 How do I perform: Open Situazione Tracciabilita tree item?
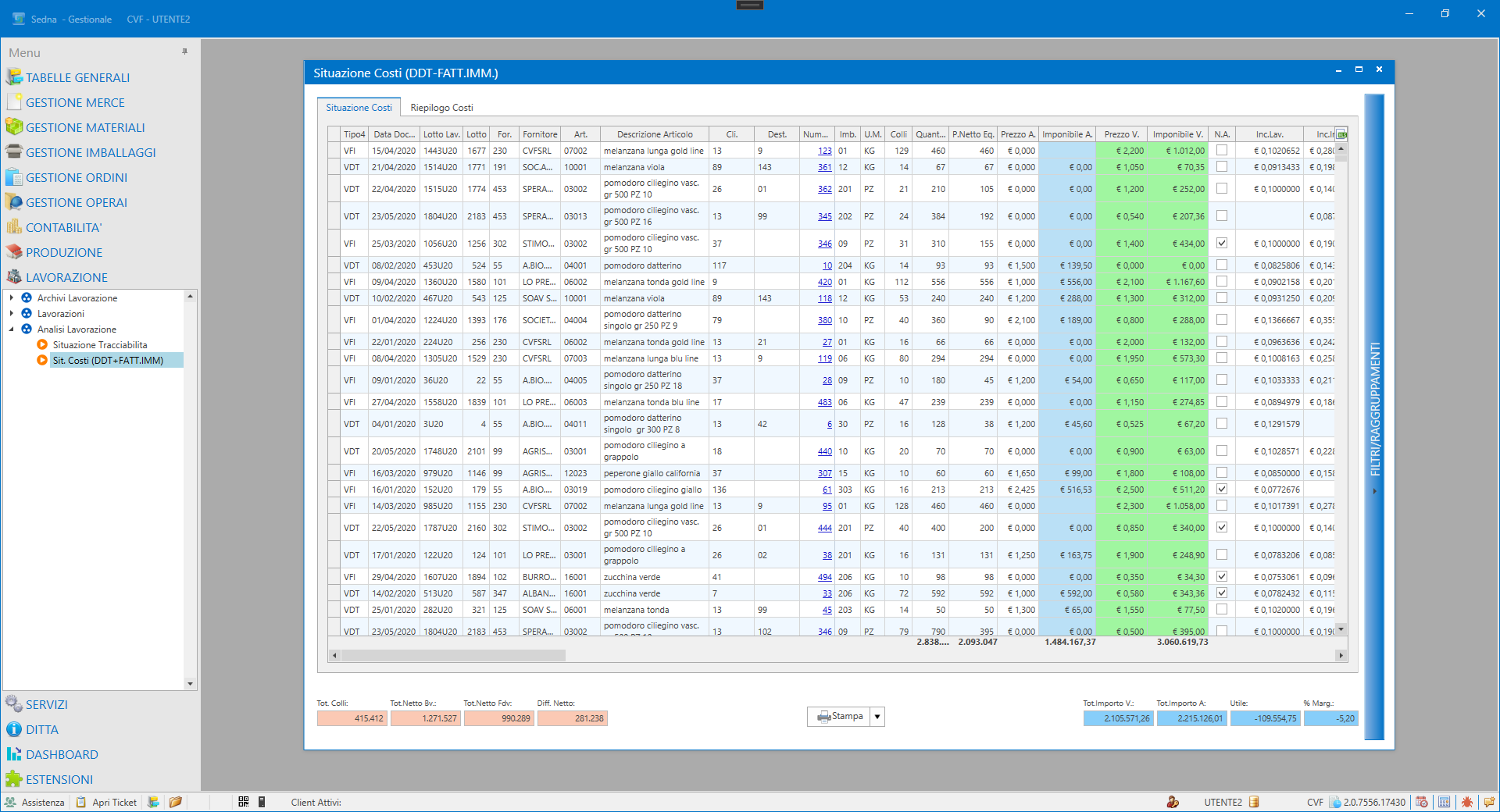(100, 344)
